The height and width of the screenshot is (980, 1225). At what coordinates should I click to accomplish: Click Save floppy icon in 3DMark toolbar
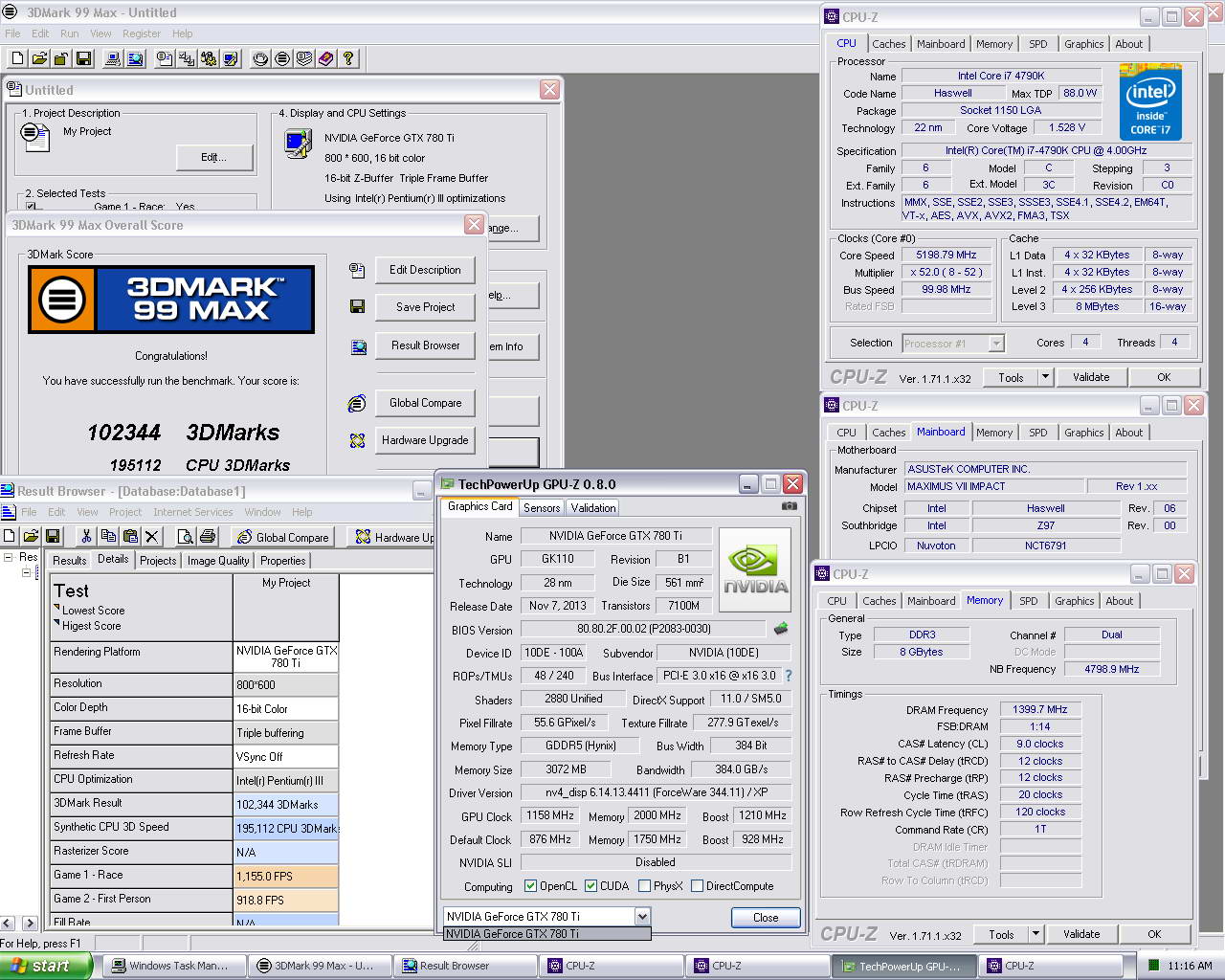pos(83,58)
